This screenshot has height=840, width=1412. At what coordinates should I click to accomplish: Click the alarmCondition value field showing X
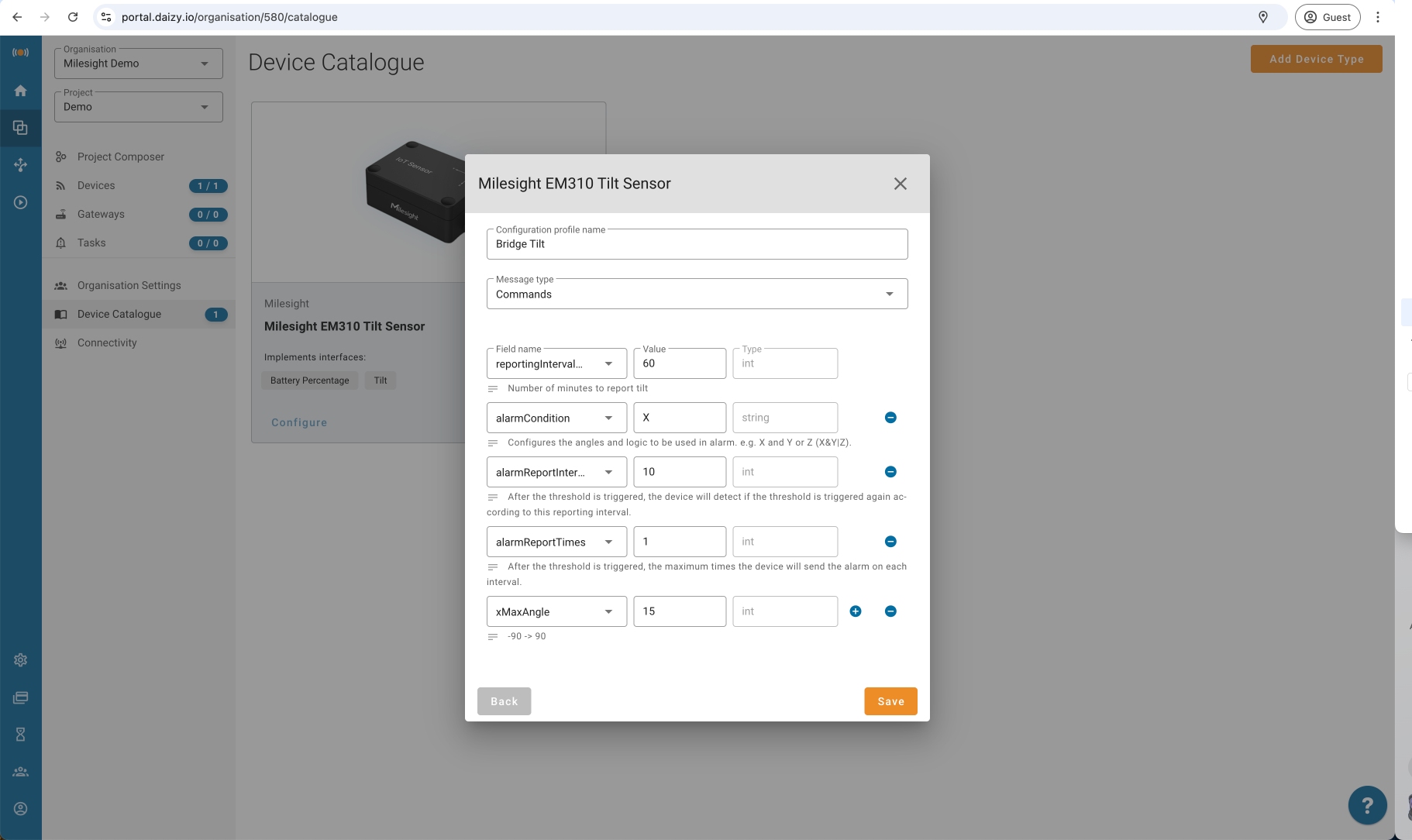[x=680, y=418]
